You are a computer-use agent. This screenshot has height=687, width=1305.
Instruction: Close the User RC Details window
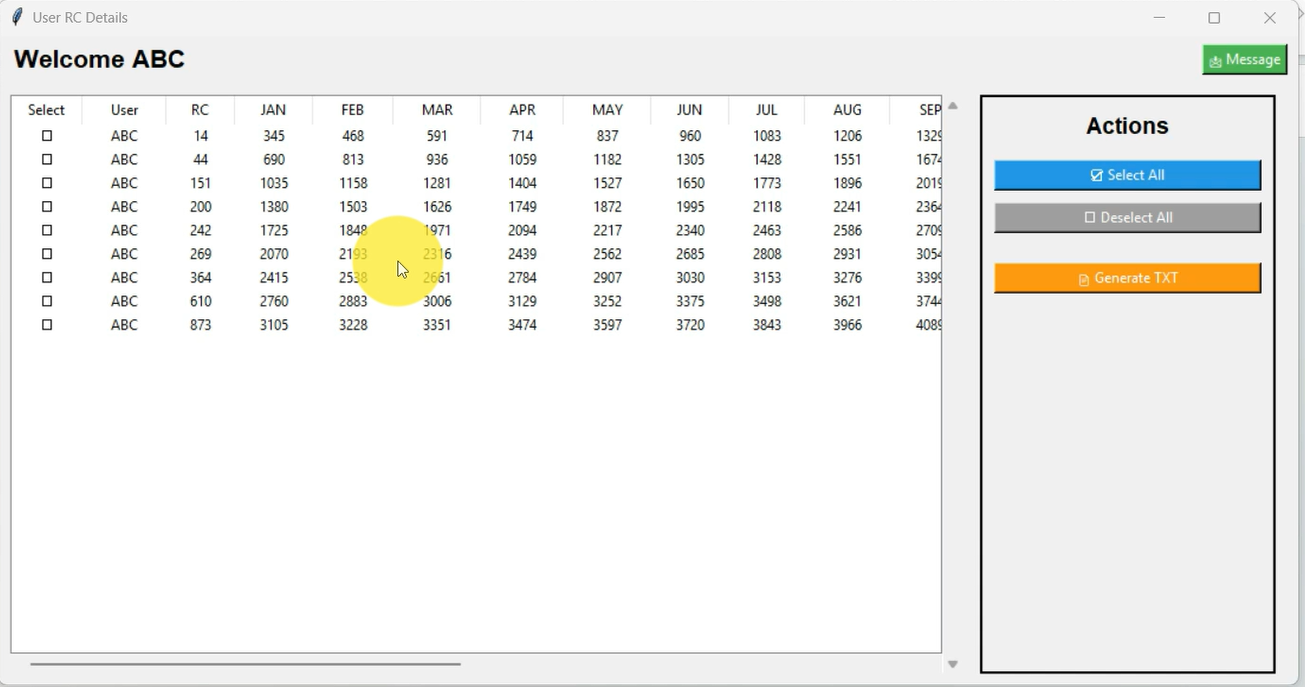tap(1269, 18)
